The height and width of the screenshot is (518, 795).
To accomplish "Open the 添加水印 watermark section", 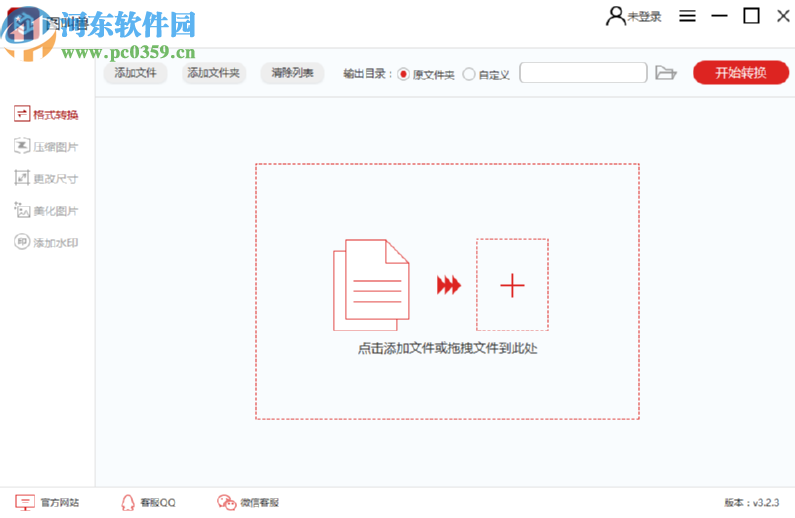I will tap(46, 242).
